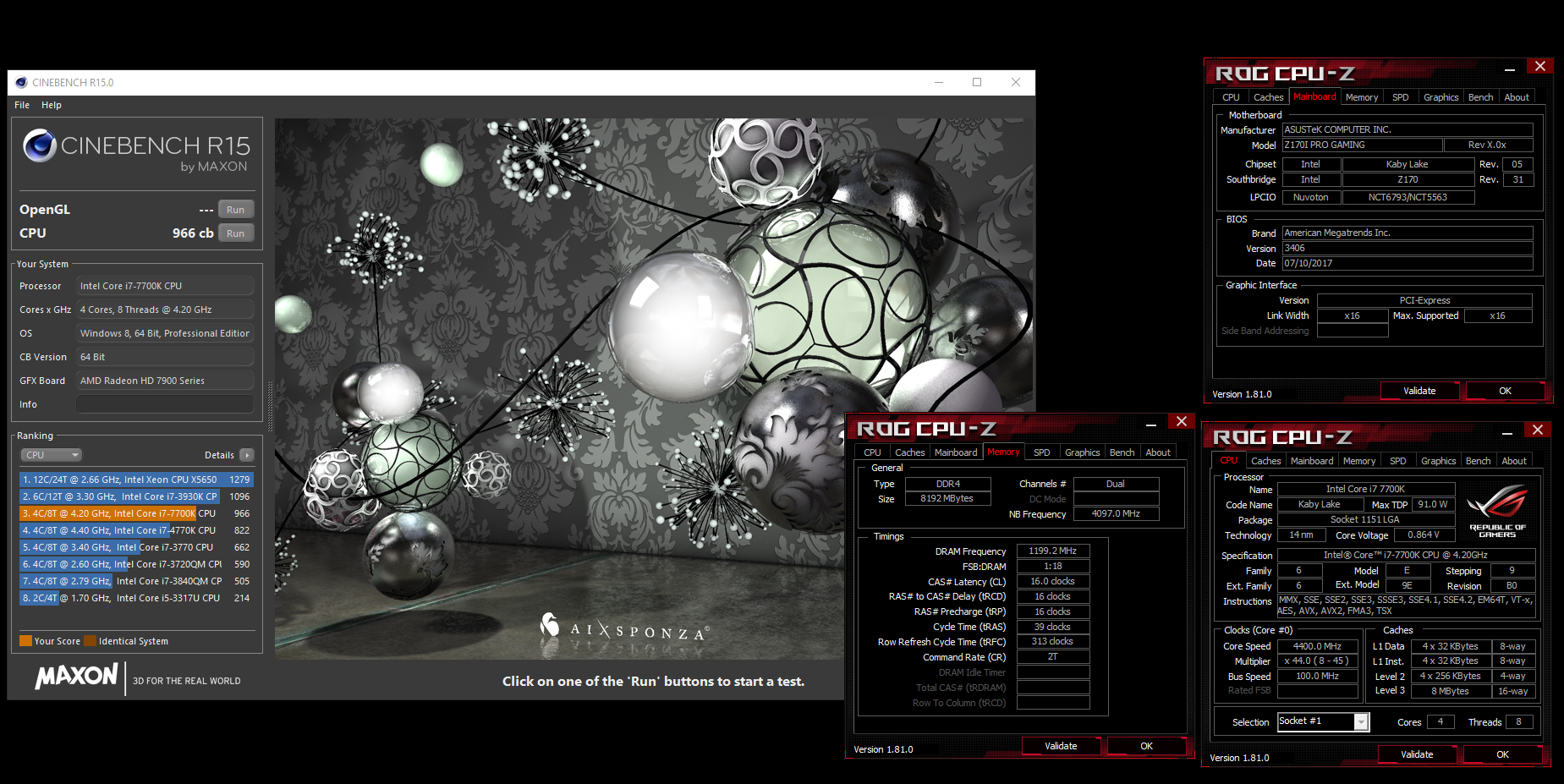1564x784 pixels.
Task: Select ranking row Xeon CPU X5650
Action: coord(136,480)
